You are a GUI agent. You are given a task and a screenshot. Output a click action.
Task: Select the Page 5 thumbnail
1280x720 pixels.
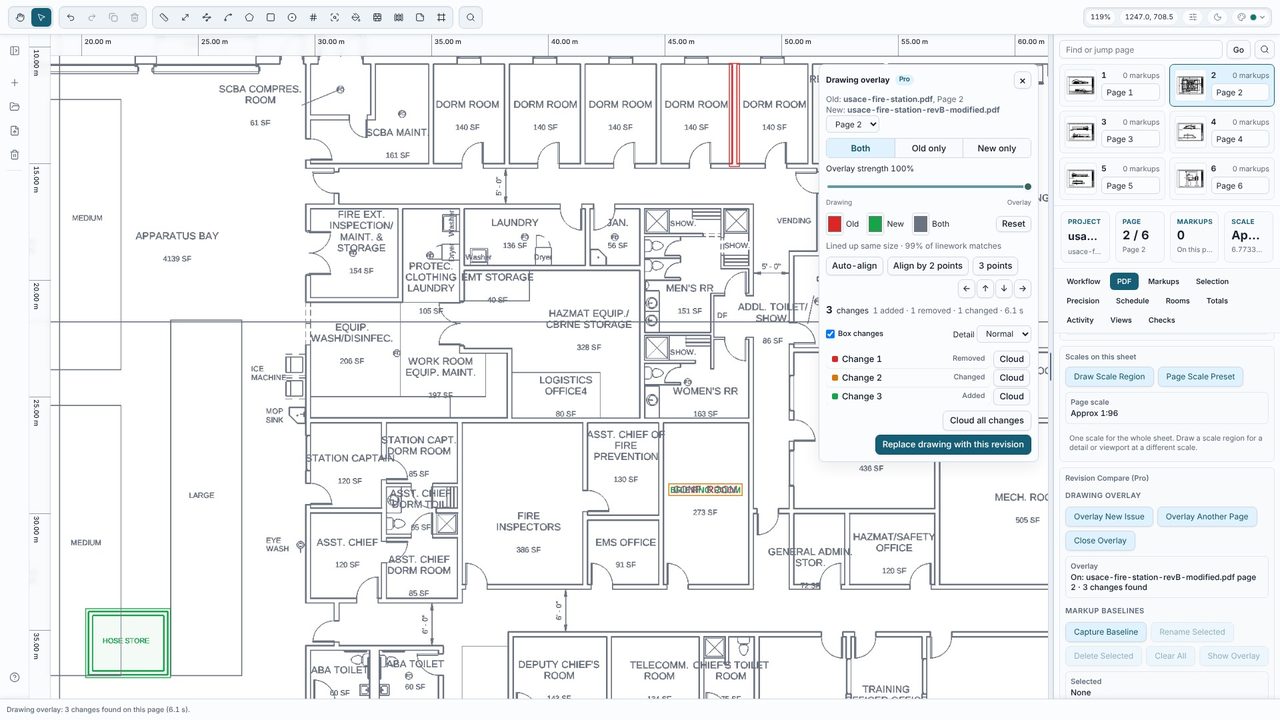click(1112, 178)
